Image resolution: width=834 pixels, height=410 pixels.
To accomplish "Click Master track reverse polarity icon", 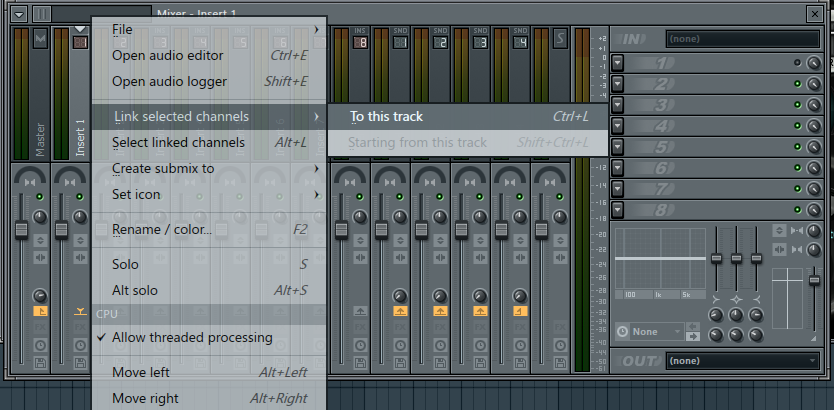I will pos(40,240).
